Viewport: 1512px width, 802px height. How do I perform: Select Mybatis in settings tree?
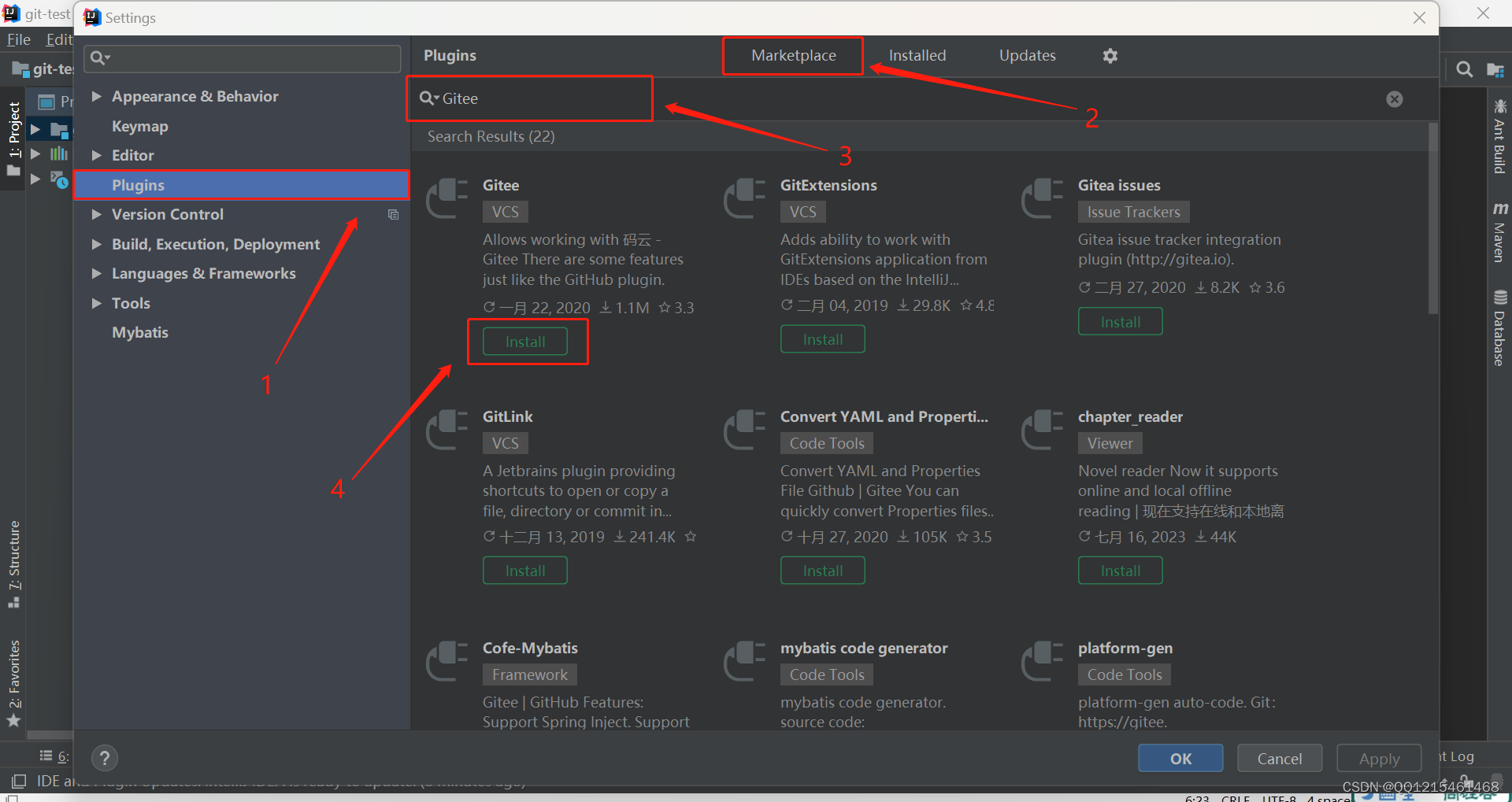pyautogui.click(x=140, y=332)
